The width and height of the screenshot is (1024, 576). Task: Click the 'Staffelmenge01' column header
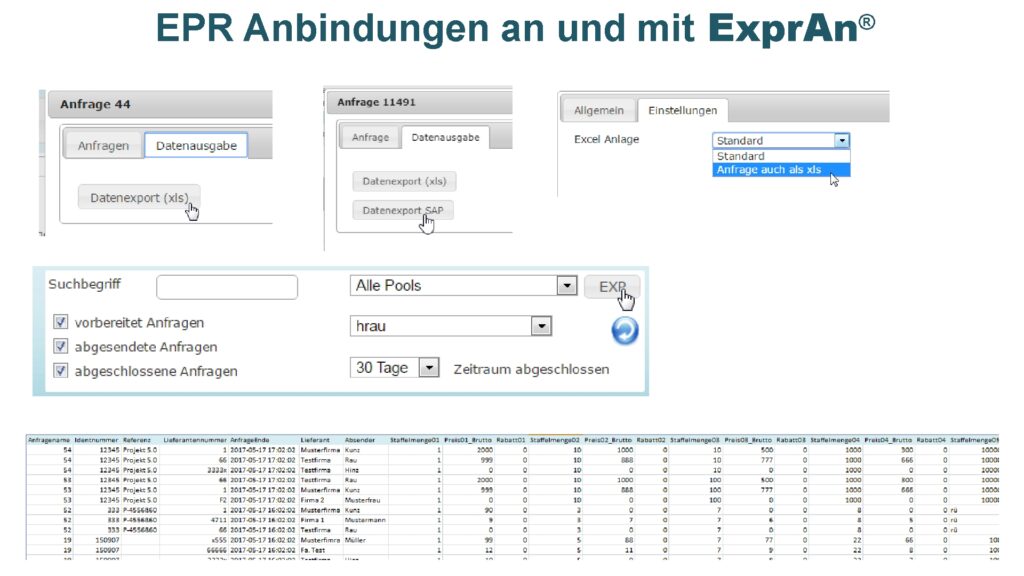click(415, 440)
